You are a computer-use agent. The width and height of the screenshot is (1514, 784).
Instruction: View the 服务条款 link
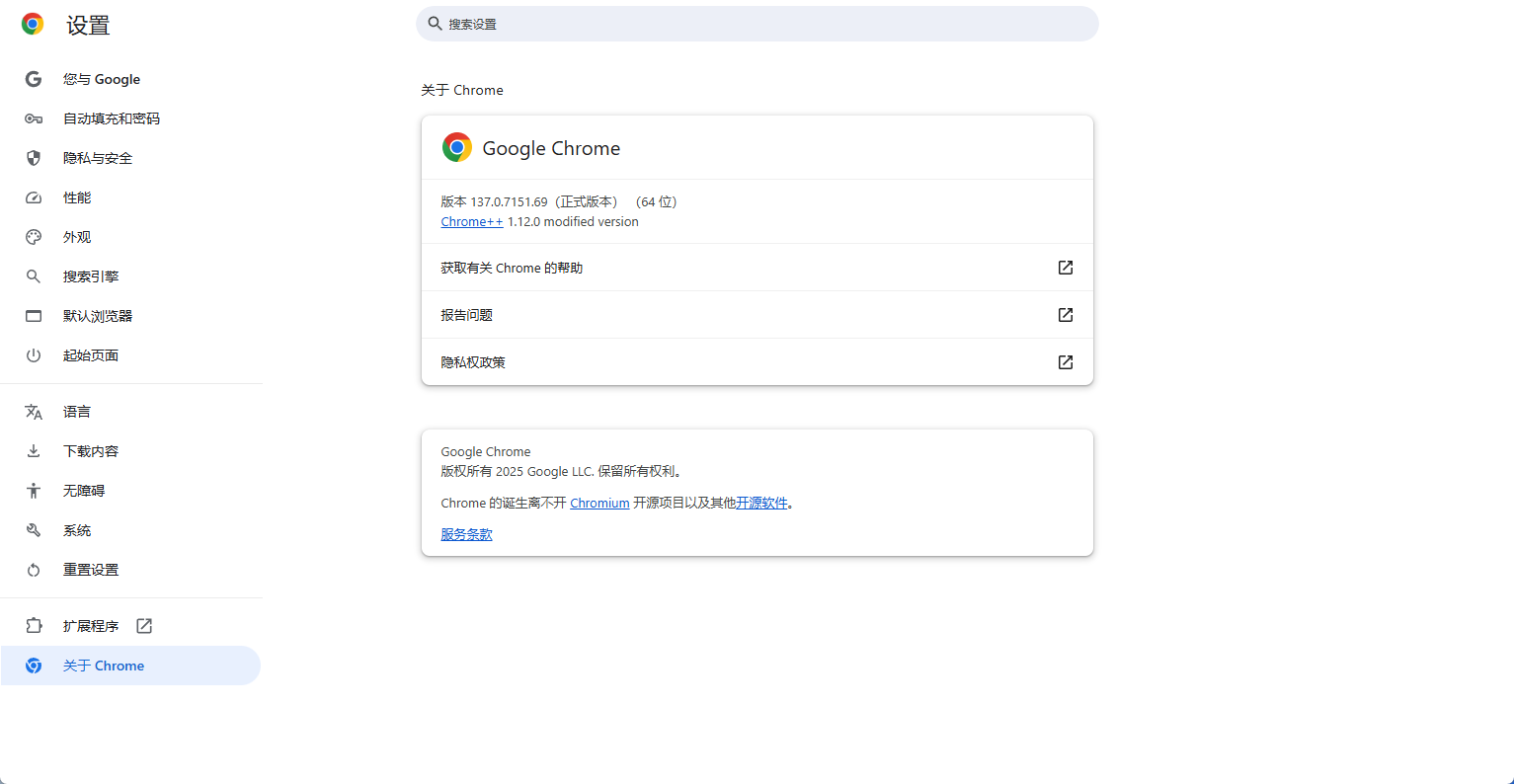pos(466,534)
